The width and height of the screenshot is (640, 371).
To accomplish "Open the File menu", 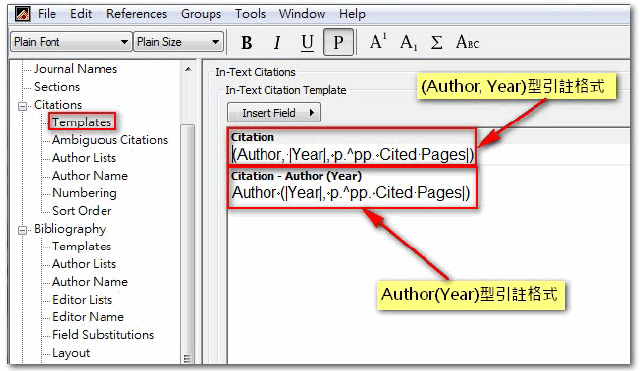I will point(47,14).
